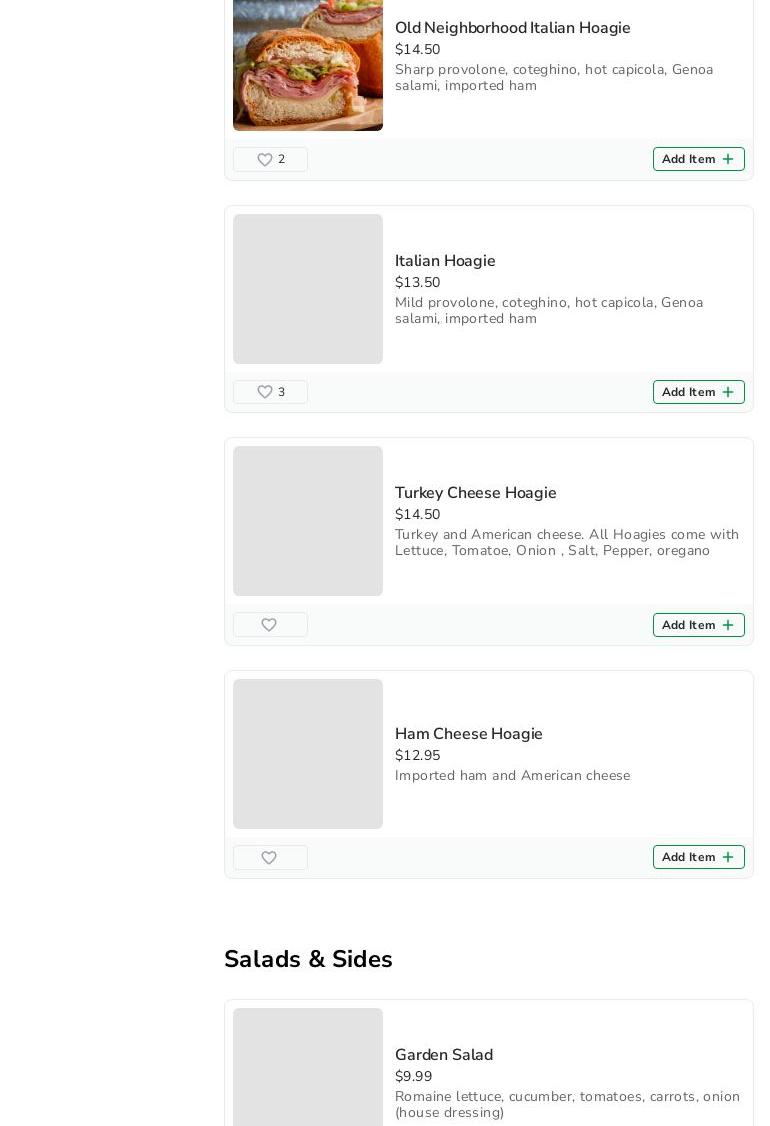This screenshot has height=1126, width=770.
Task: Tap the heart for Ham Cheese Hoagie
Action: 270,857
